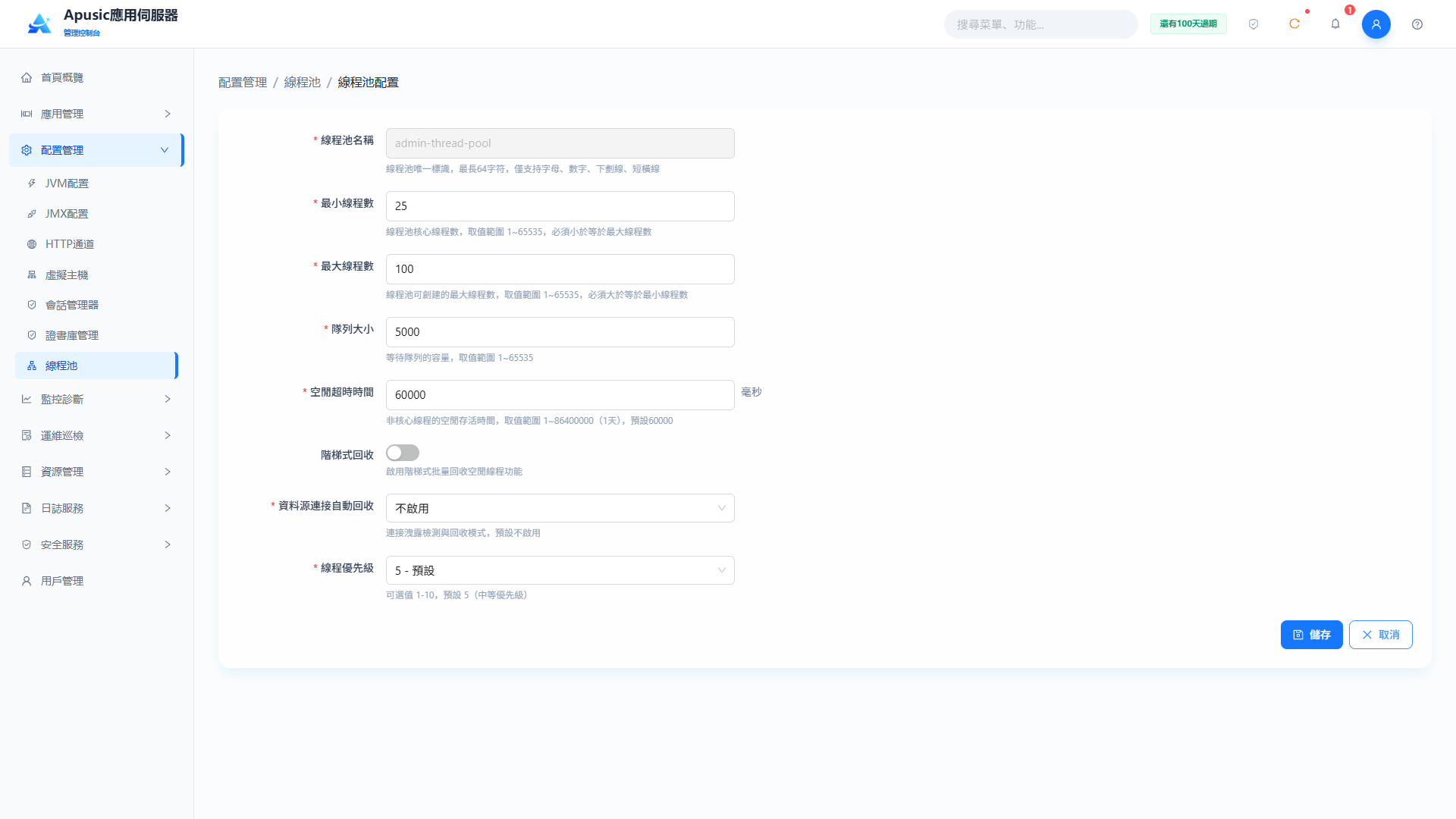Click the 會話管理器 shield icon
Image resolution: width=1456 pixels, height=819 pixels.
pyautogui.click(x=32, y=305)
